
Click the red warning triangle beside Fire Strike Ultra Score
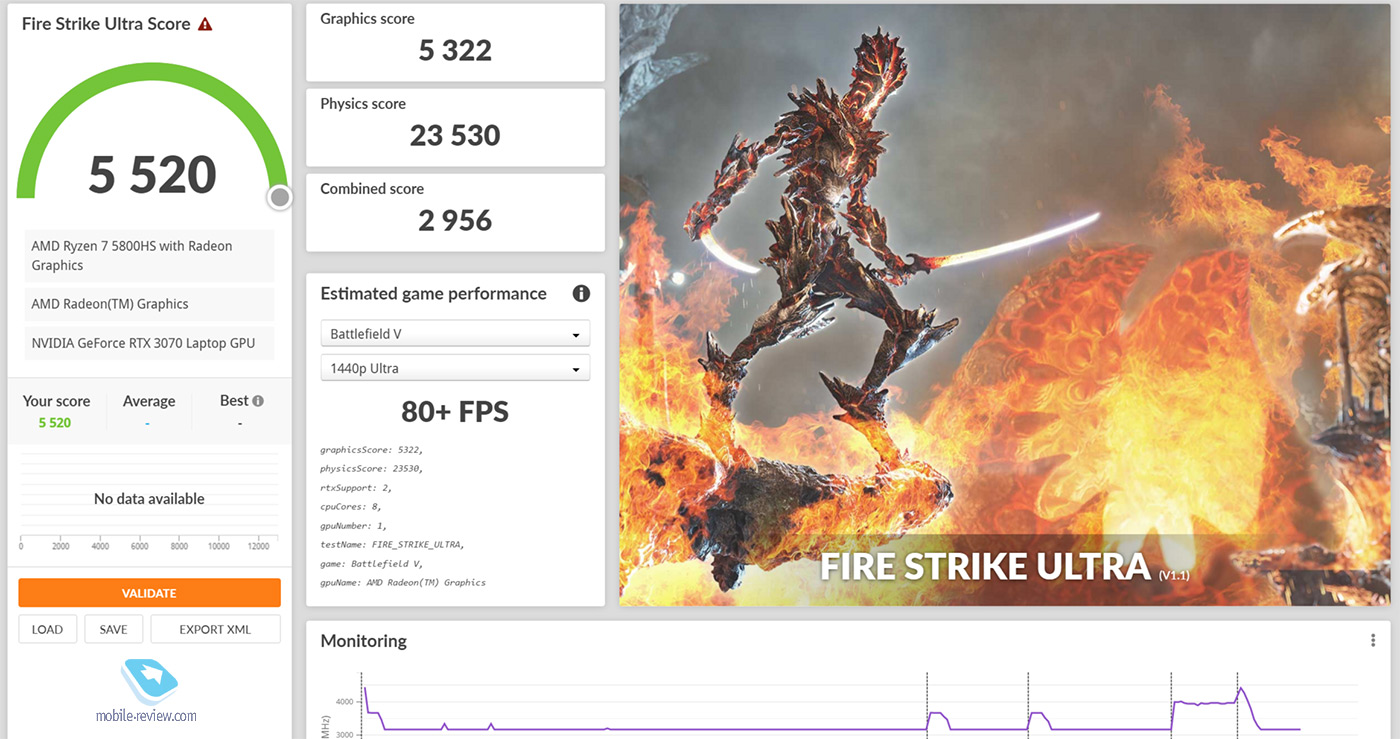click(x=205, y=24)
